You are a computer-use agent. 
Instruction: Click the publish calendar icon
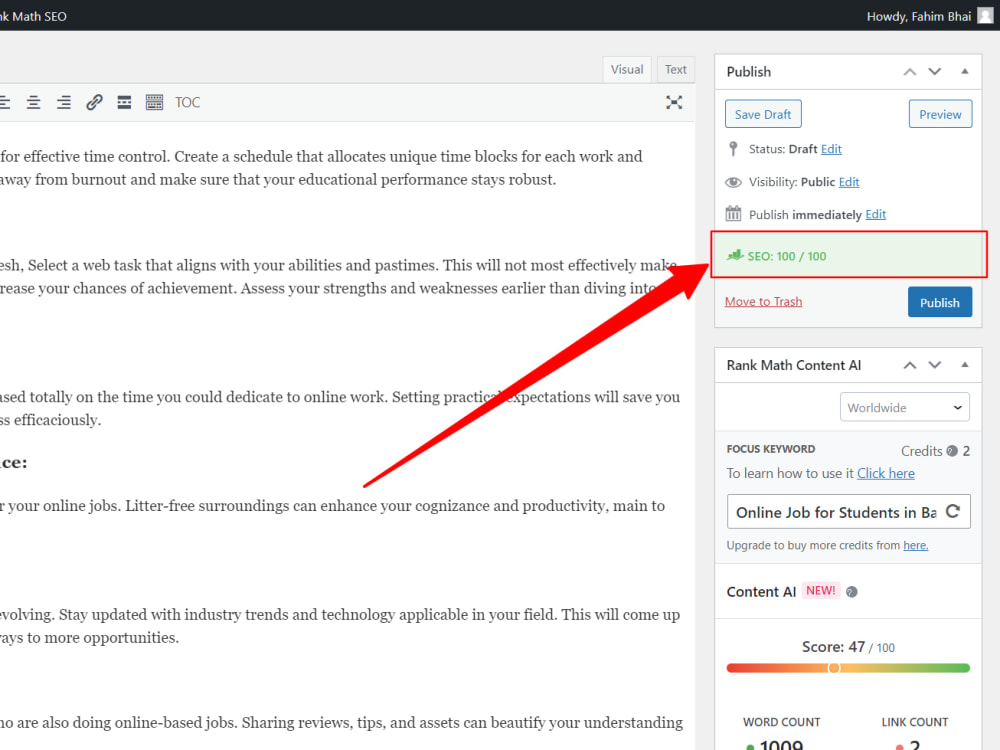click(733, 214)
